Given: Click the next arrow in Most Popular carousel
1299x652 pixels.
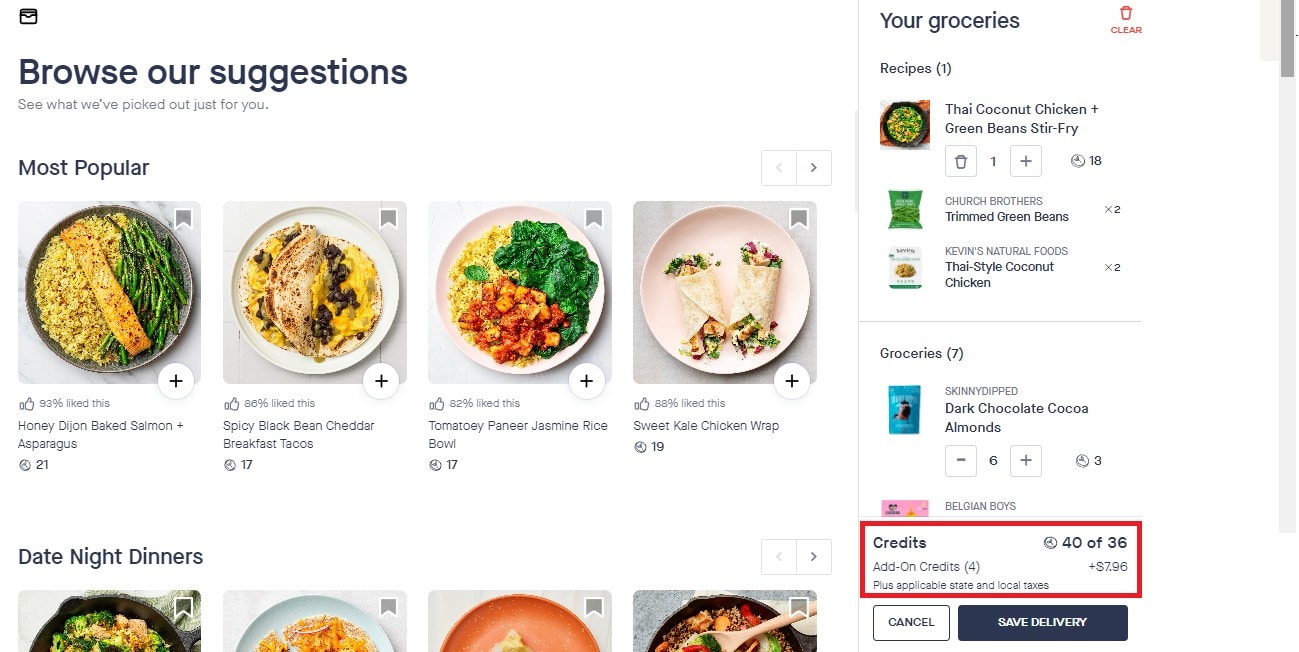Looking at the screenshot, I should [x=814, y=167].
